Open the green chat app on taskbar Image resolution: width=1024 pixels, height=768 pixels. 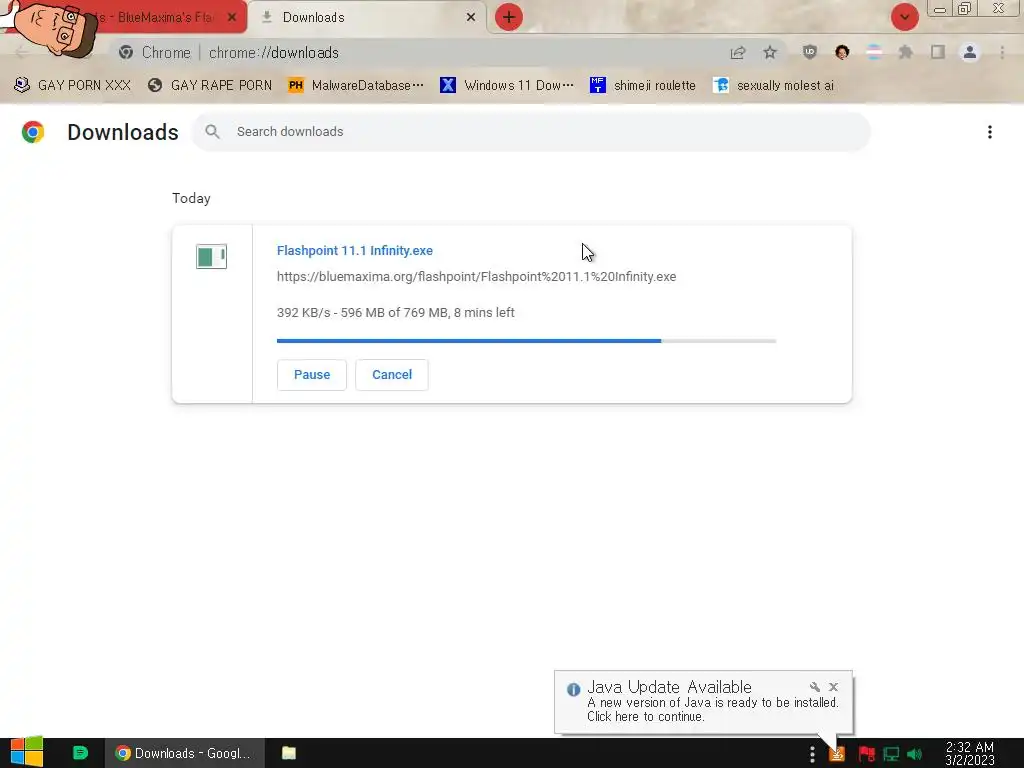coord(80,753)
